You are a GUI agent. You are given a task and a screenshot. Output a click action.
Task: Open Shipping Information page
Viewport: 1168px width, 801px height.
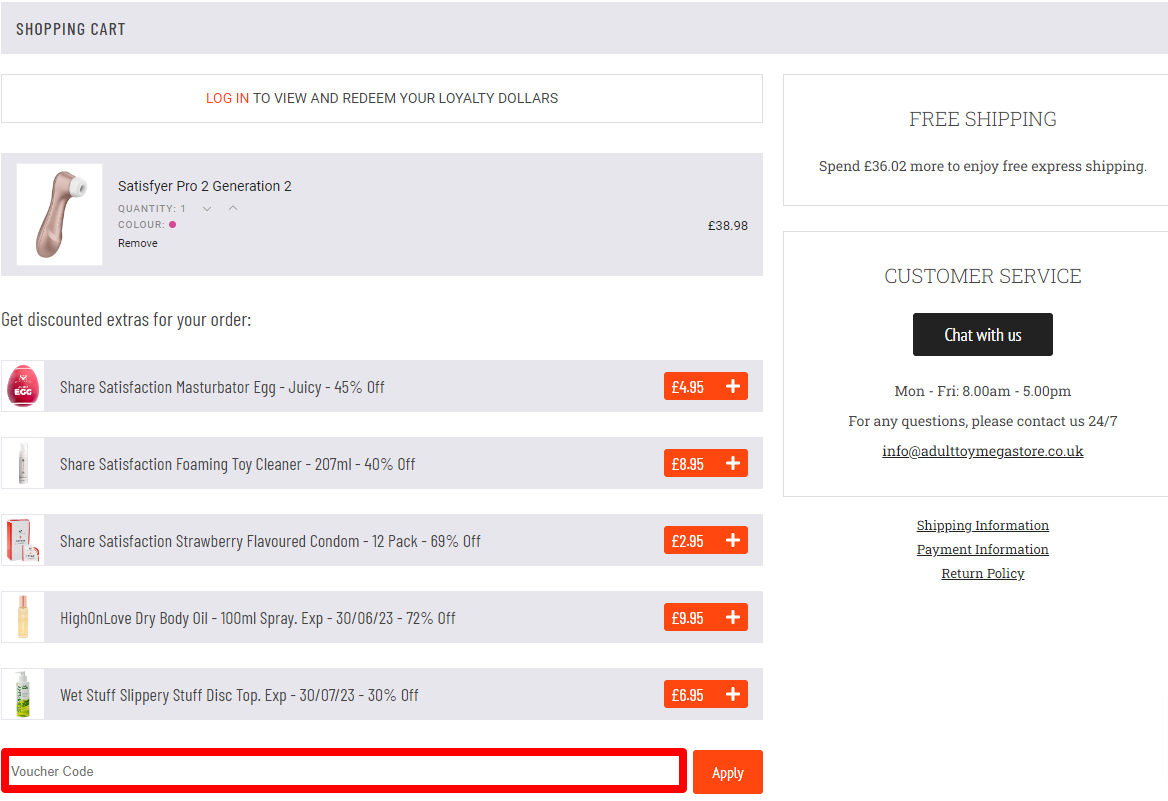click(x=982, y=525)
